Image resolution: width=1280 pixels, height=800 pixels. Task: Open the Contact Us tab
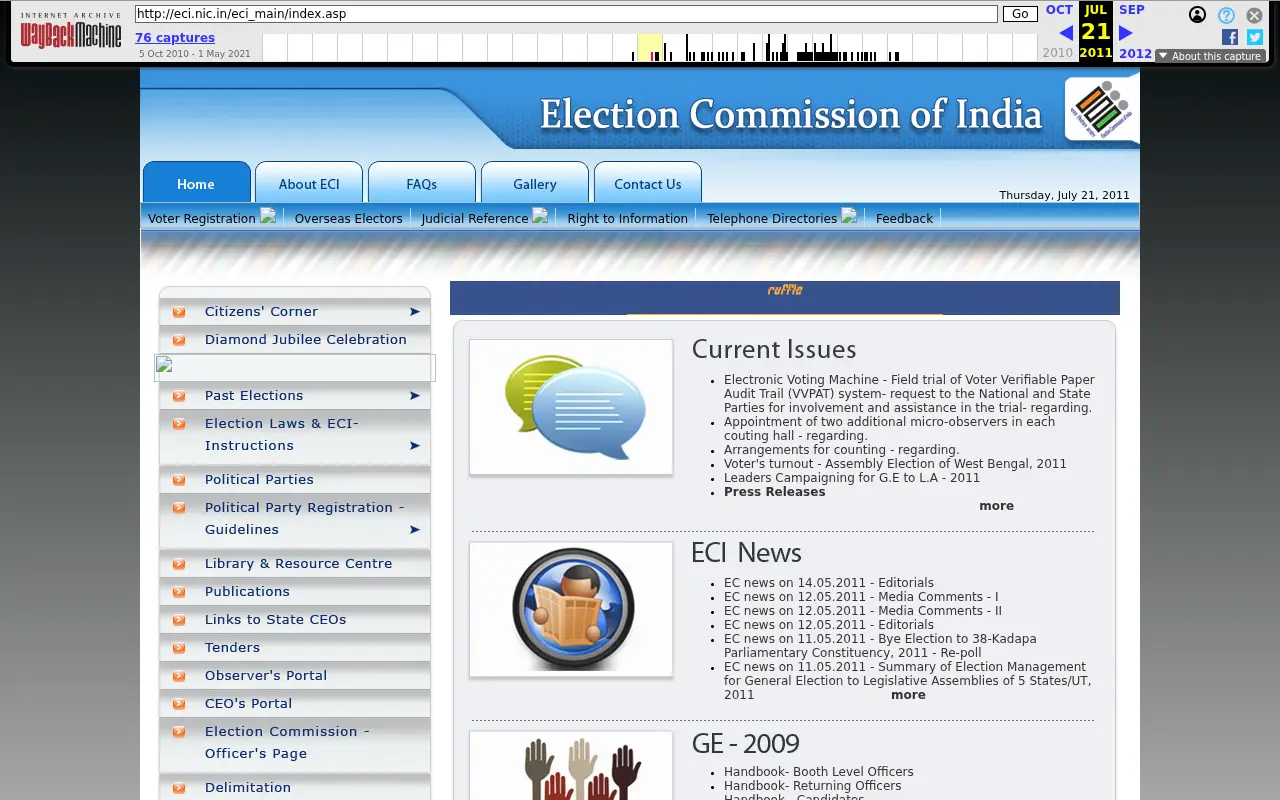(648, 183)
